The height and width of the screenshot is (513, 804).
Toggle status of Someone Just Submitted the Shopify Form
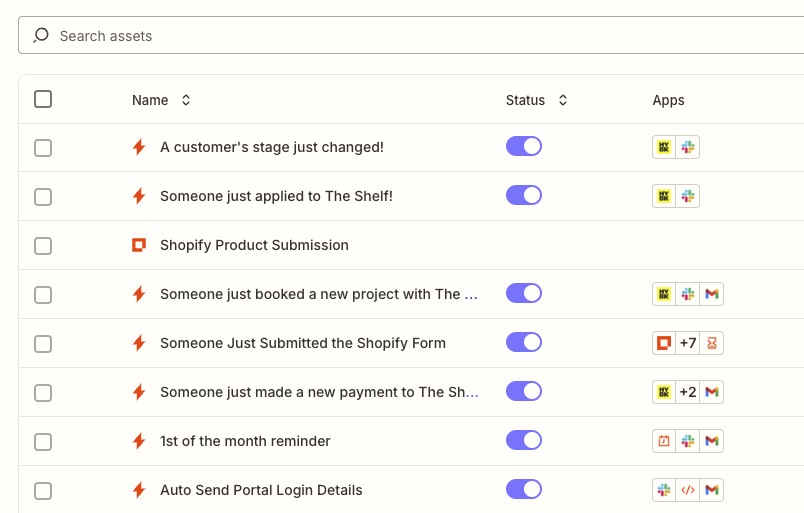click(524, 342)
